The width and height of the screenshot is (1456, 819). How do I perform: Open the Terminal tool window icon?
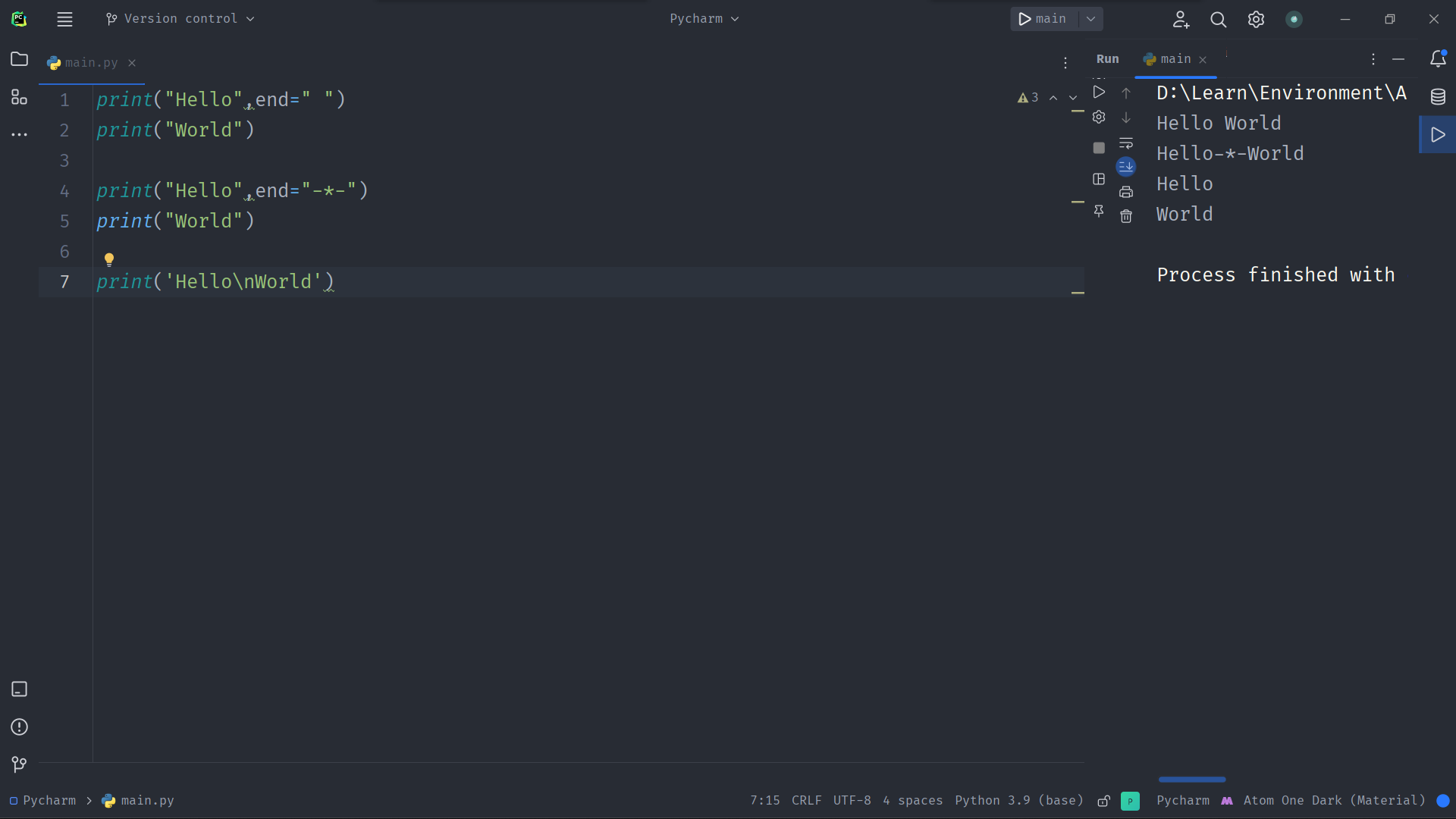[x=19, y=689]
